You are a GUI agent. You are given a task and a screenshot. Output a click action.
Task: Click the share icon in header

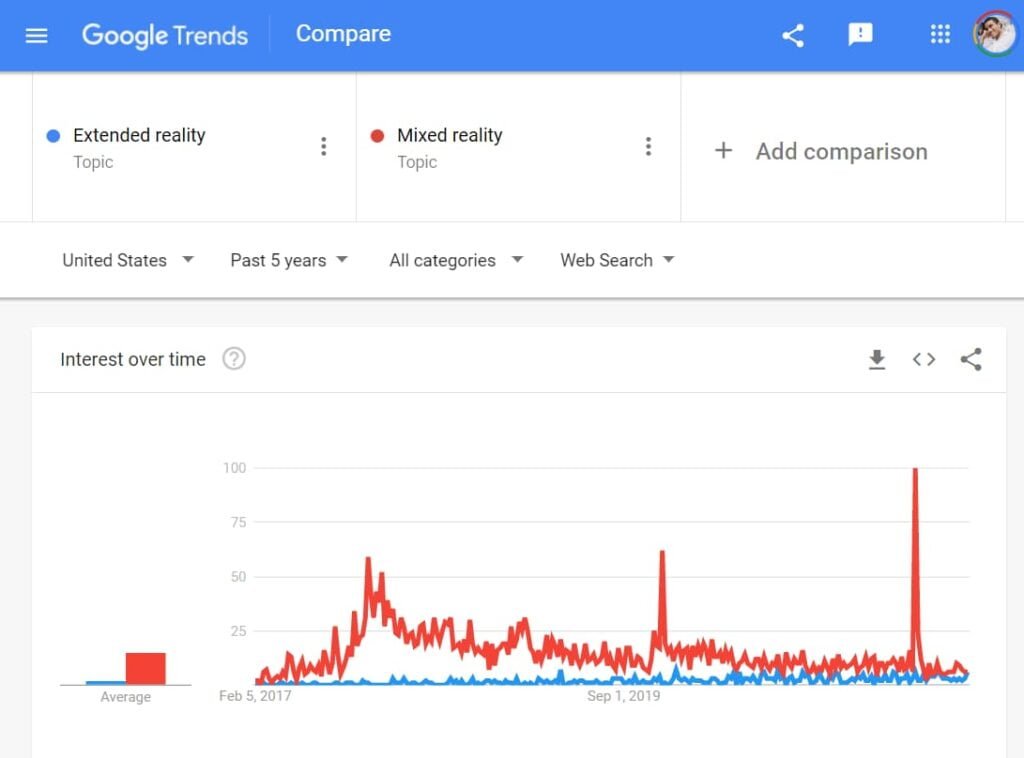point(793,35)
